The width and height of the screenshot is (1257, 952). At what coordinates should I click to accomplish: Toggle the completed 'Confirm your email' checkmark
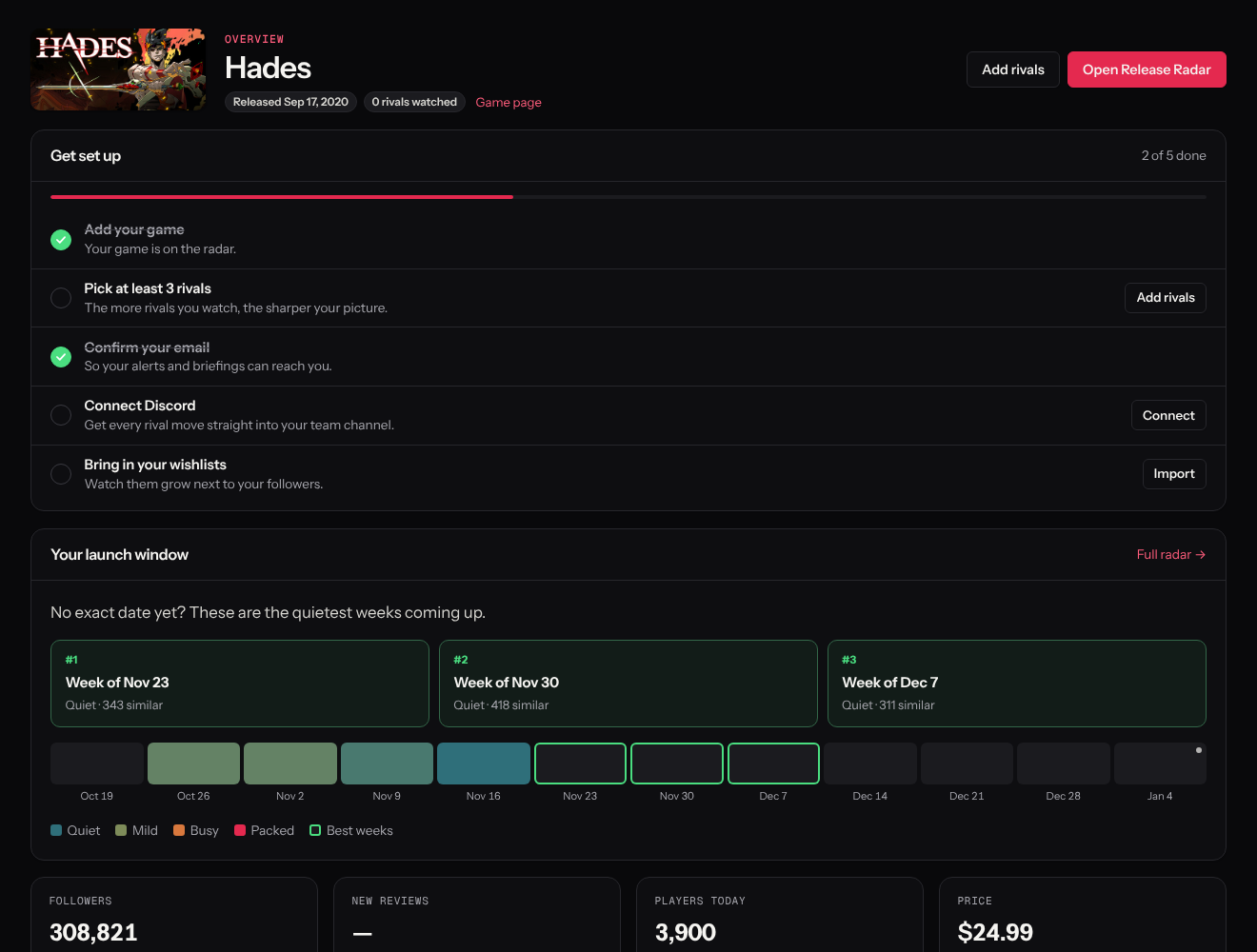(61, 357)
